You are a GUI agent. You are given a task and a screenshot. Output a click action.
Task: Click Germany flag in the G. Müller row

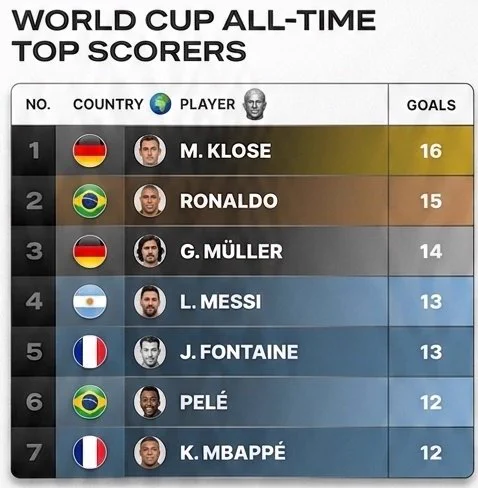[90, 251]
